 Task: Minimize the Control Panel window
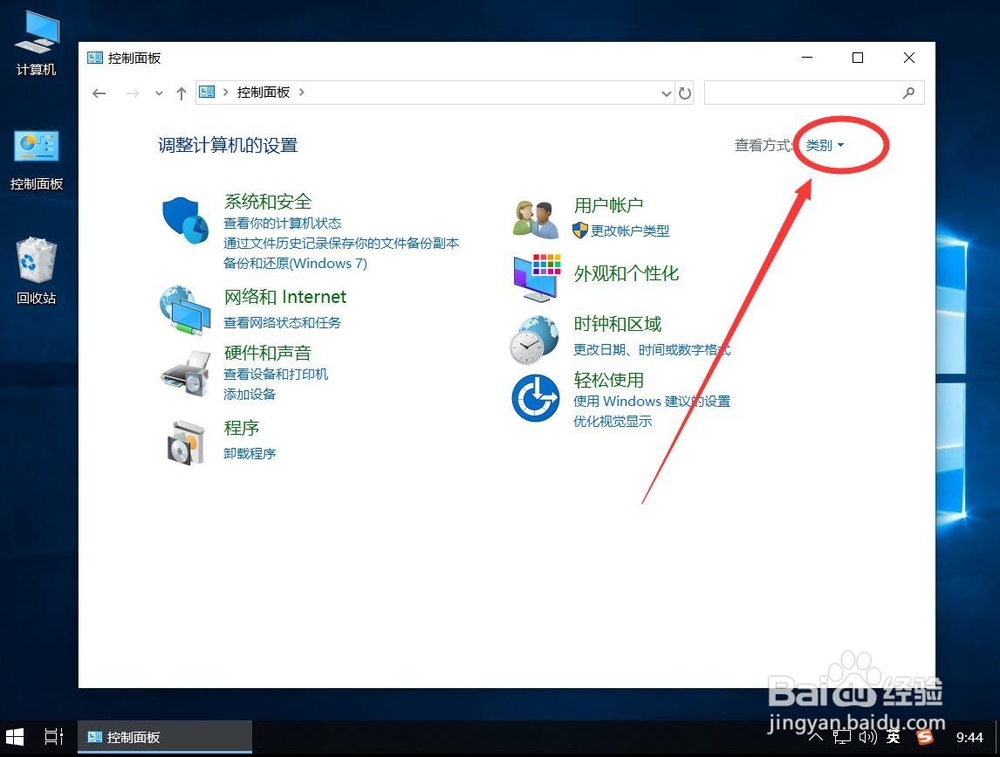click(807, 58)
